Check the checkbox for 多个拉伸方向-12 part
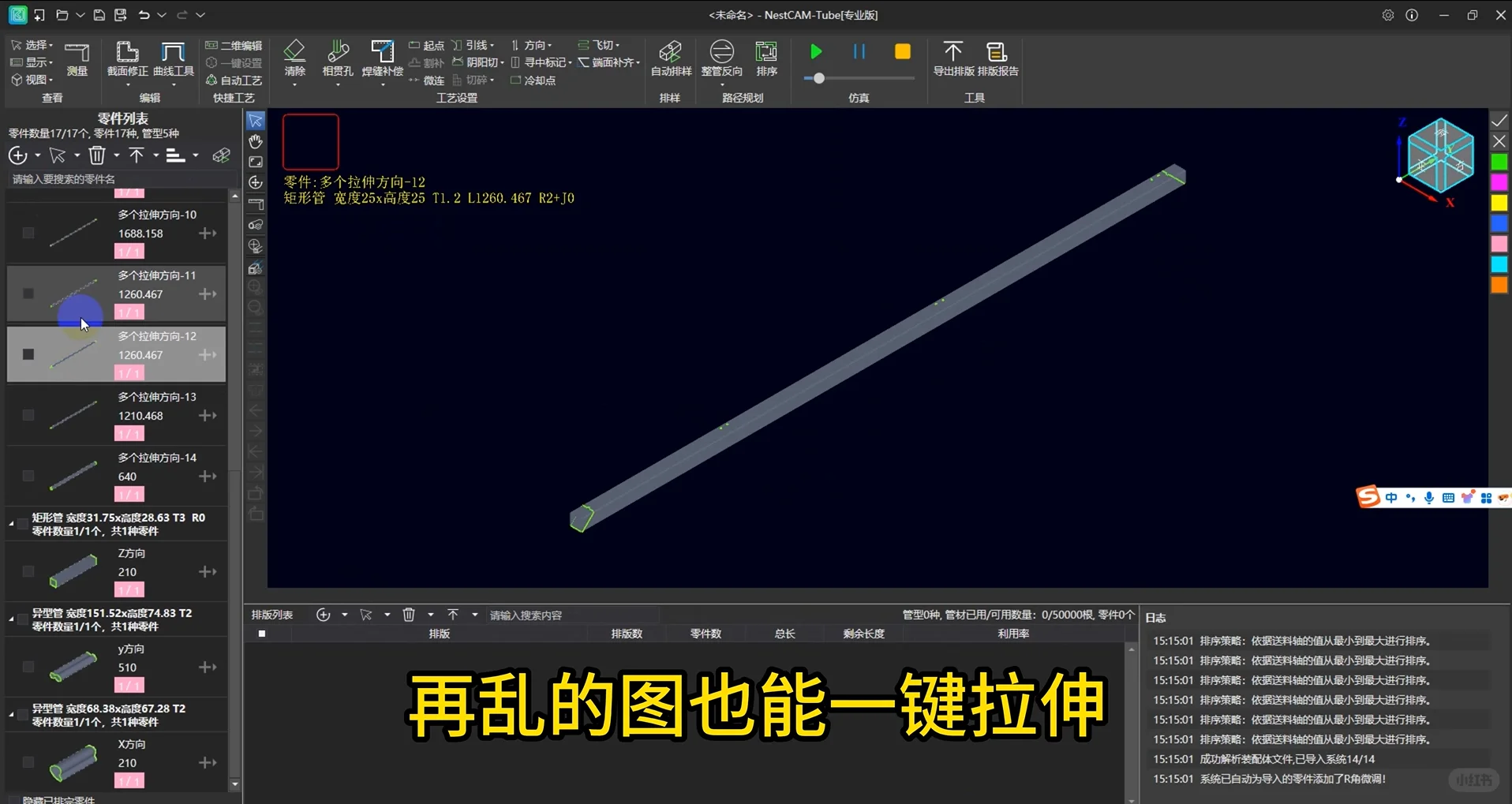1512x804 pixels. 28,353
